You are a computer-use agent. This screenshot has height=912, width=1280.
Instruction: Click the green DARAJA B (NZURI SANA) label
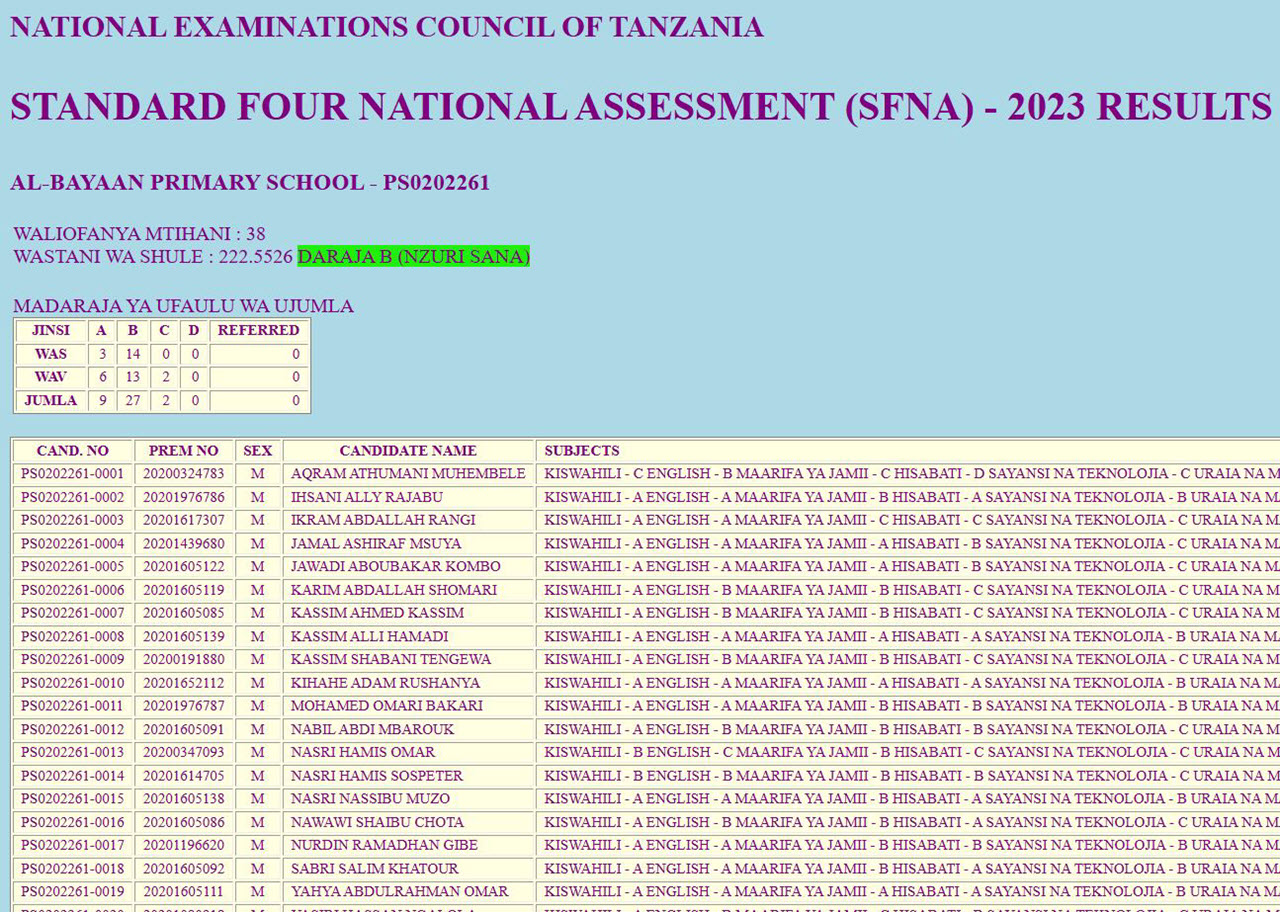click(413, 257)
